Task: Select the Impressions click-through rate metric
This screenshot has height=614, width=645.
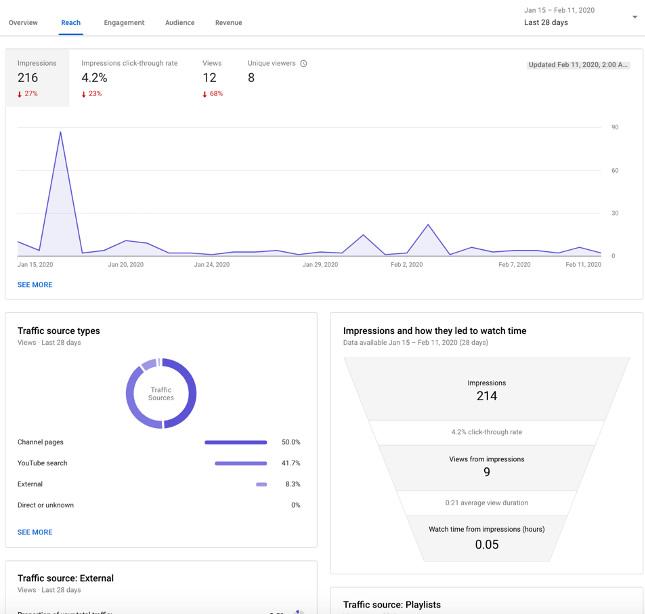Action: [129, 78]
